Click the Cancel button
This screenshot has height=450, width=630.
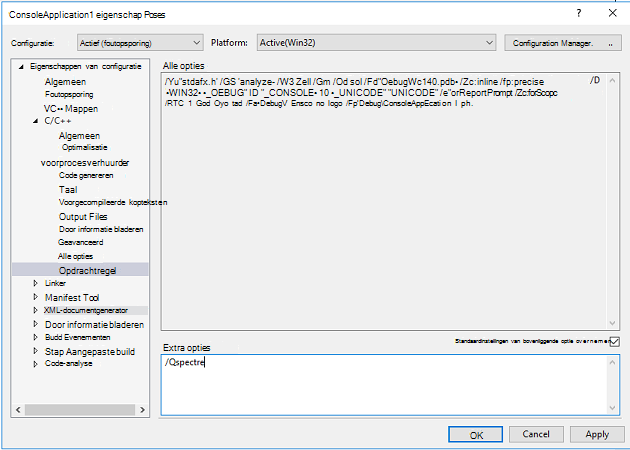(536, 434)
